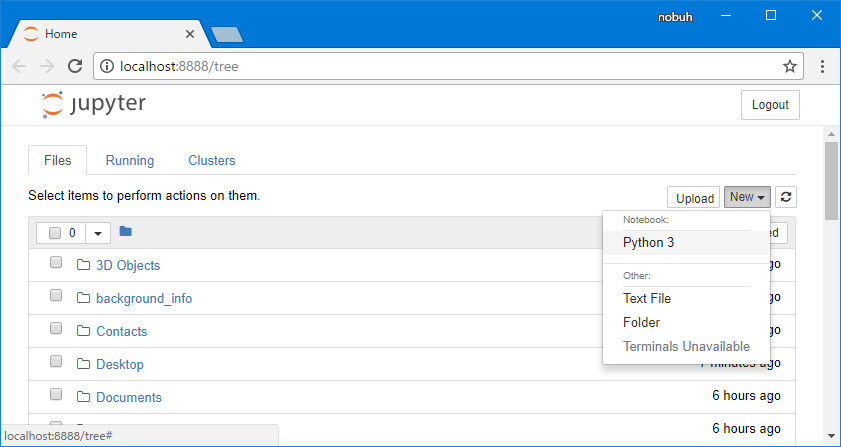
Task: Switch to the Clusters tab
Action: 212,160
